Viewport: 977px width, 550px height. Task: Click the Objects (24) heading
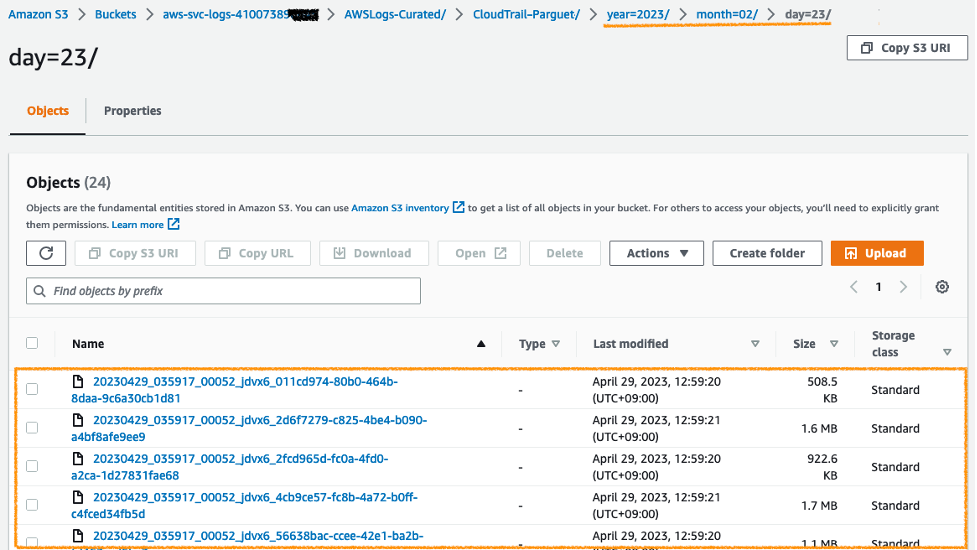click(x=69, y=183)
